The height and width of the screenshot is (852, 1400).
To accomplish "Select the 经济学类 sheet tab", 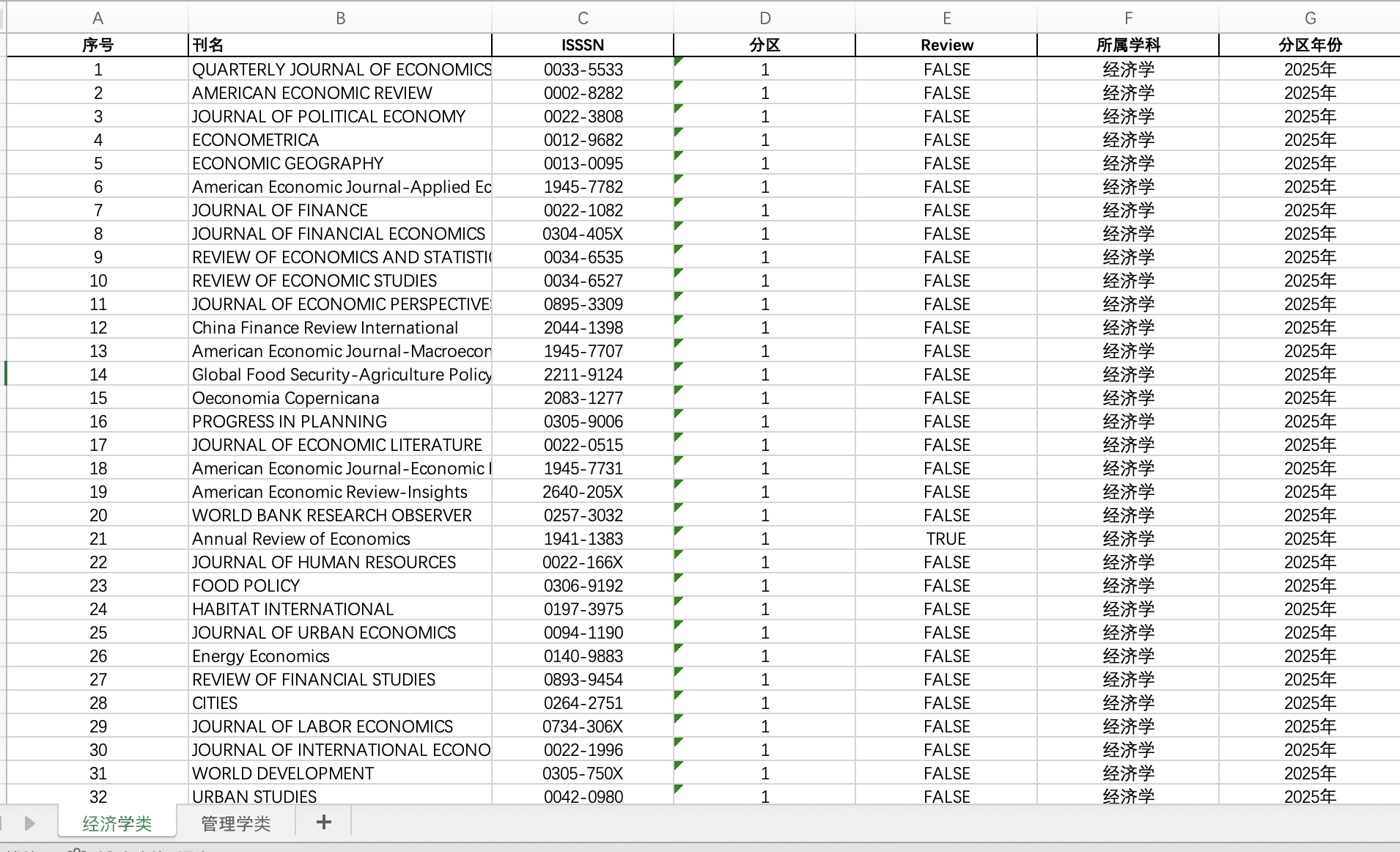I will click(x=117, y=823).
